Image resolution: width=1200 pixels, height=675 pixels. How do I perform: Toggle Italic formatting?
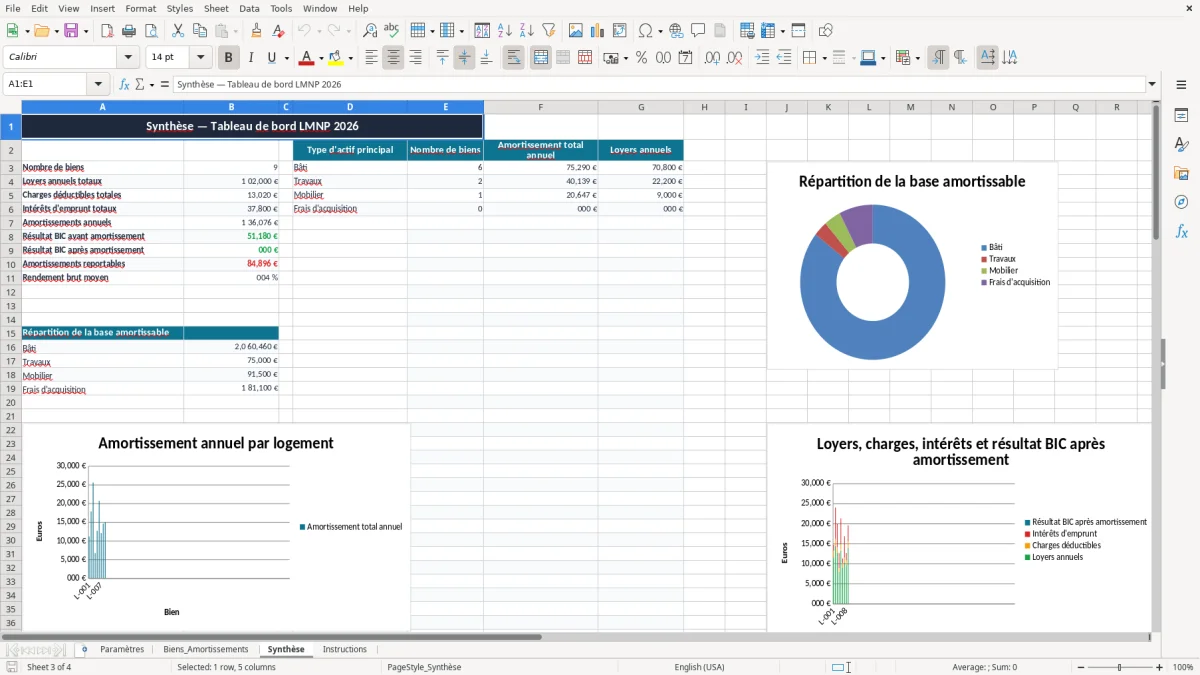pos(251,58)
